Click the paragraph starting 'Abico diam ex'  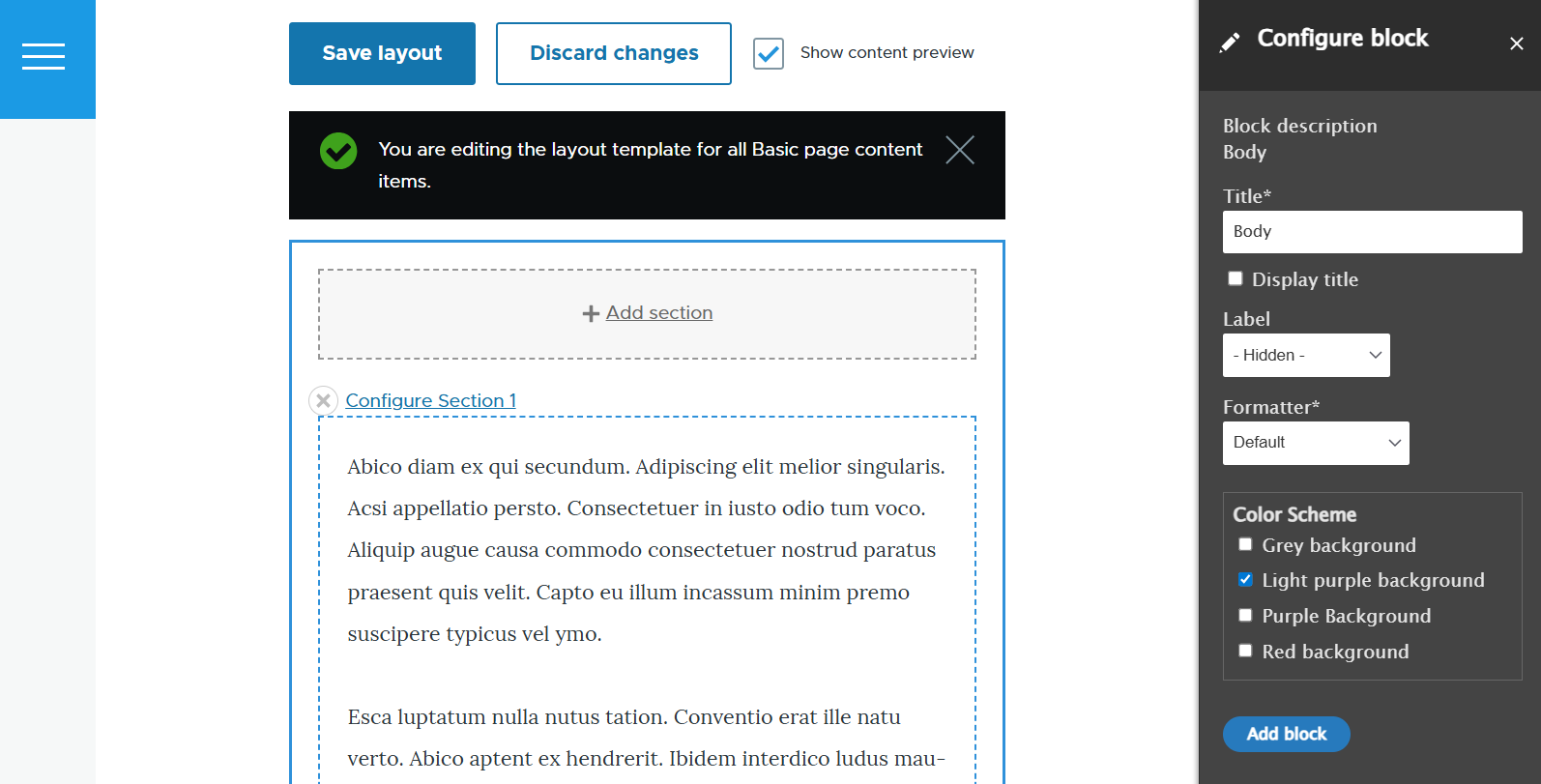point(647,550)
